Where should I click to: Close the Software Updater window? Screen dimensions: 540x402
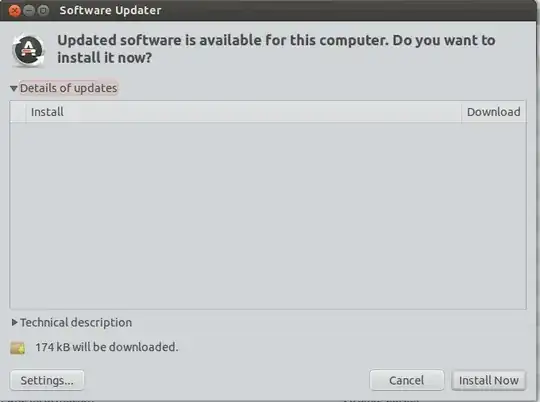click(14, 11)
